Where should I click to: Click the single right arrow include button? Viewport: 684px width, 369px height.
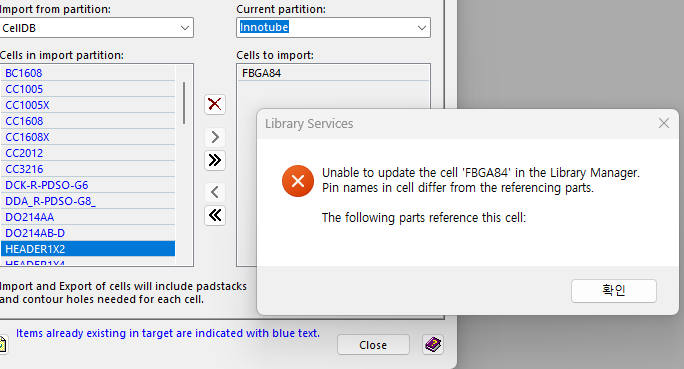(x=215, y=137)
